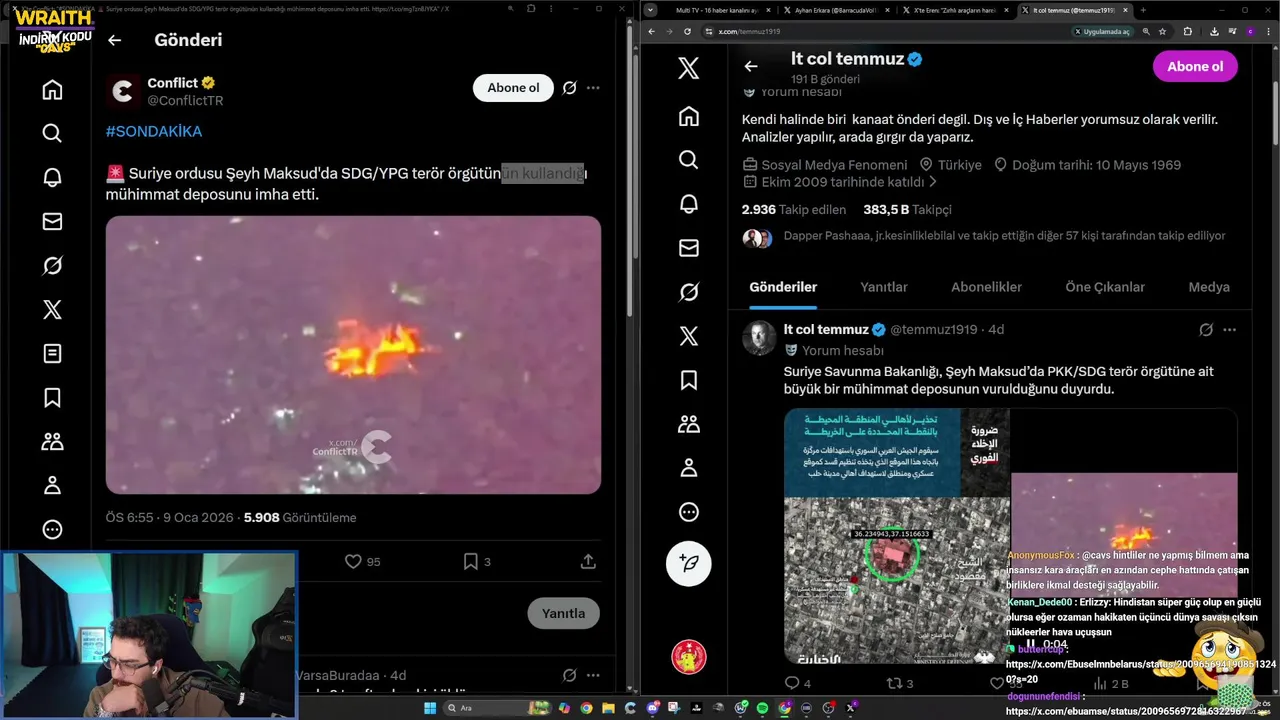The height and width of the screenshot is (720, 1280).
Task: Open Search in left X app sidebar
Action: point(52,133)
